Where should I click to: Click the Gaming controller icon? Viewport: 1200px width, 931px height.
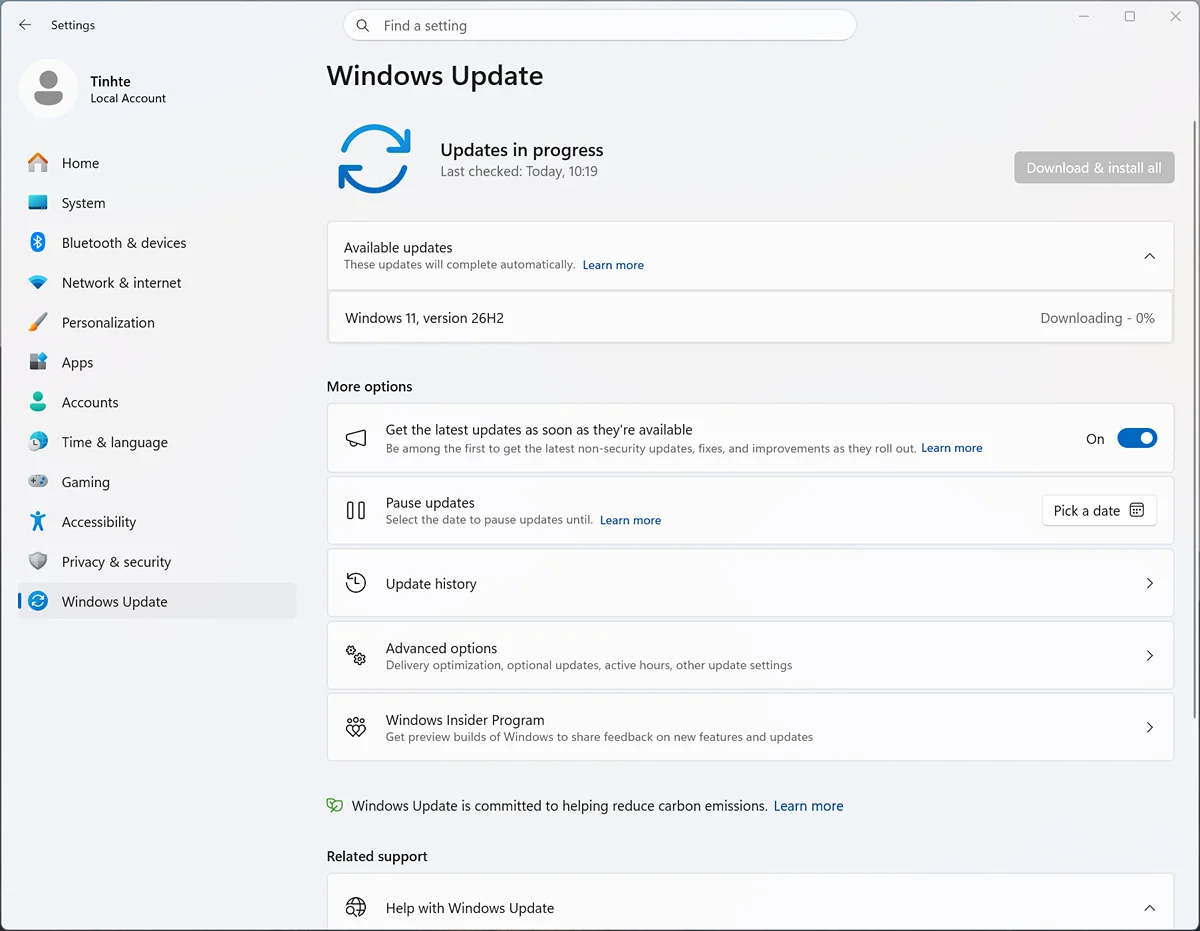pyautogui.click(x=38, y=482)
